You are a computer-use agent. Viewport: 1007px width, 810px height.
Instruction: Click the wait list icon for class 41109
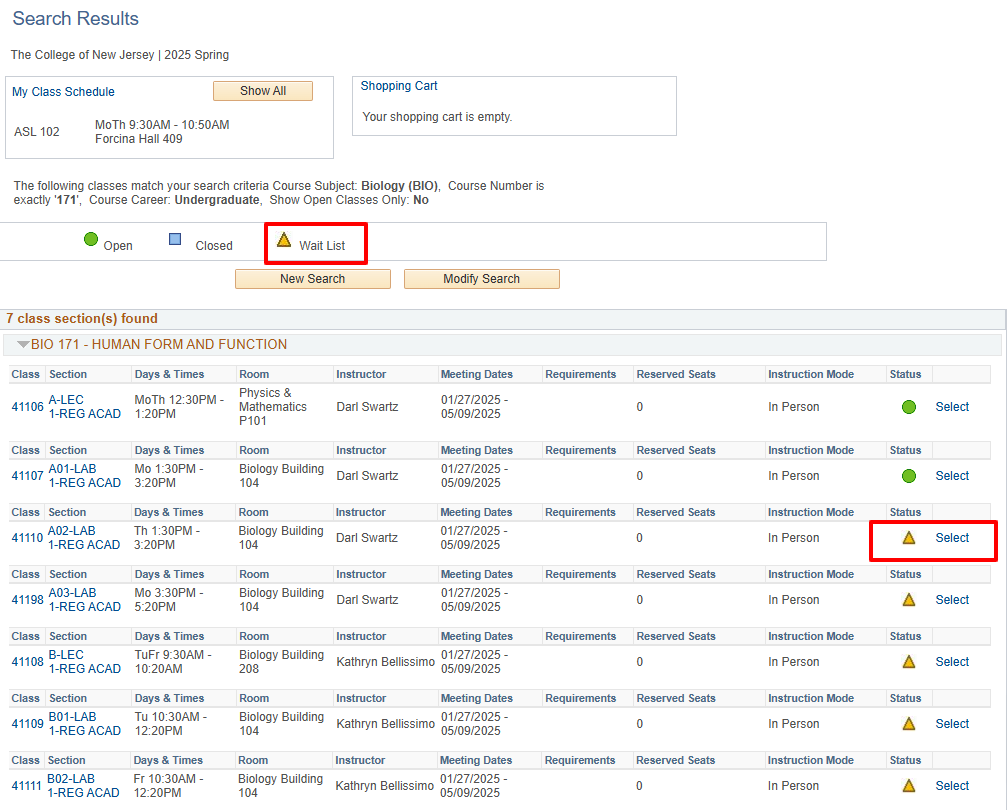(x=909, y=724)
